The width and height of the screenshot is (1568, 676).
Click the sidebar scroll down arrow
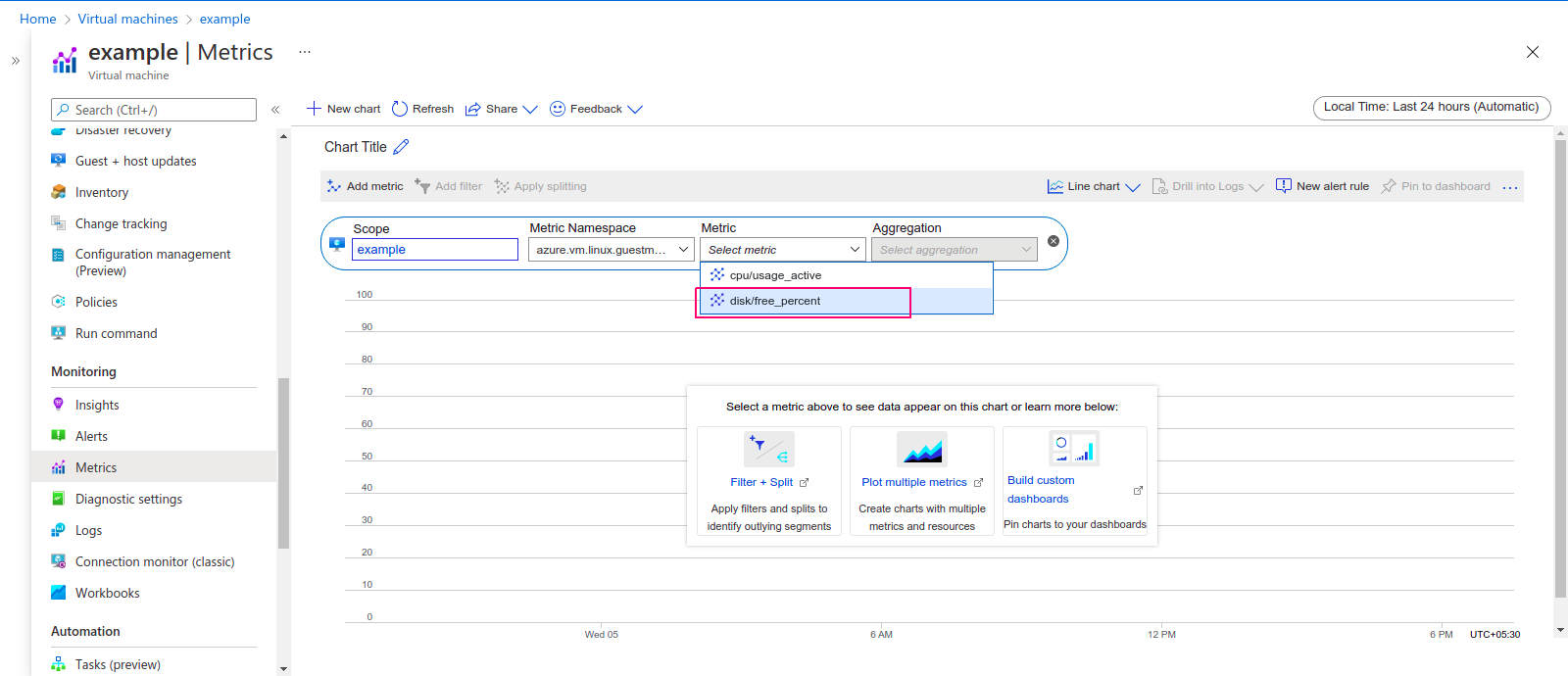(x=284, y=669)
